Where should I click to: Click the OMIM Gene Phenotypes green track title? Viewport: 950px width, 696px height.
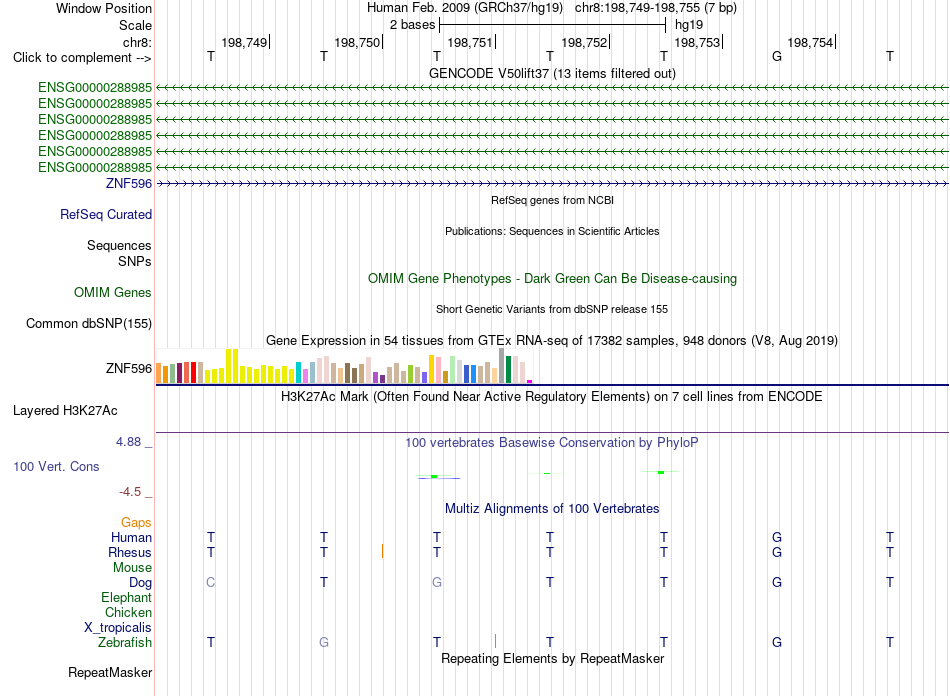coord(552,279)
